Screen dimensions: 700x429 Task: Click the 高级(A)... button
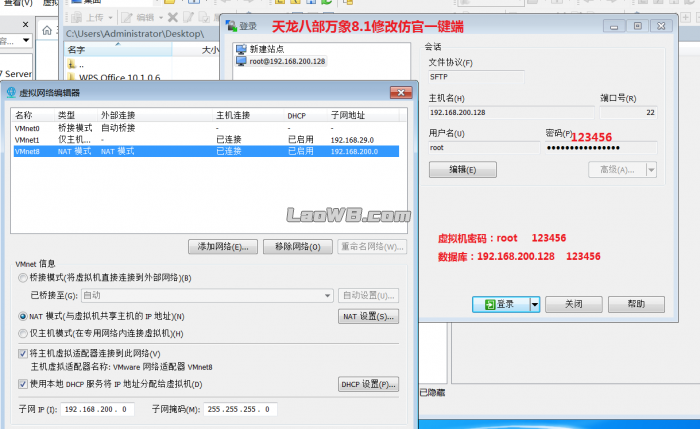point(617,170)
